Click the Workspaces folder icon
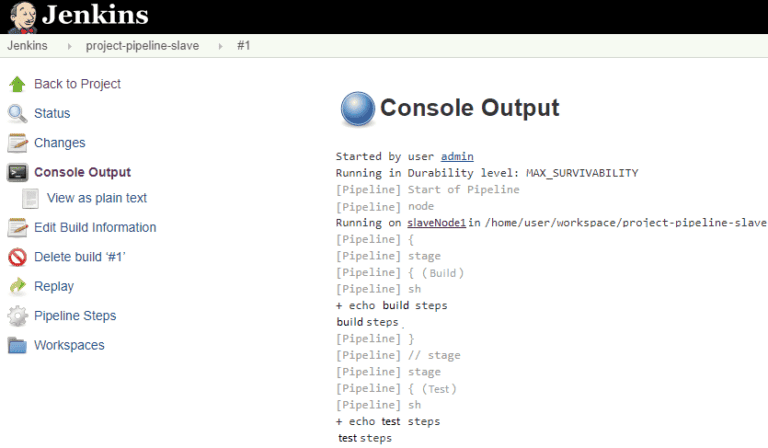 (x=17, y=345)
